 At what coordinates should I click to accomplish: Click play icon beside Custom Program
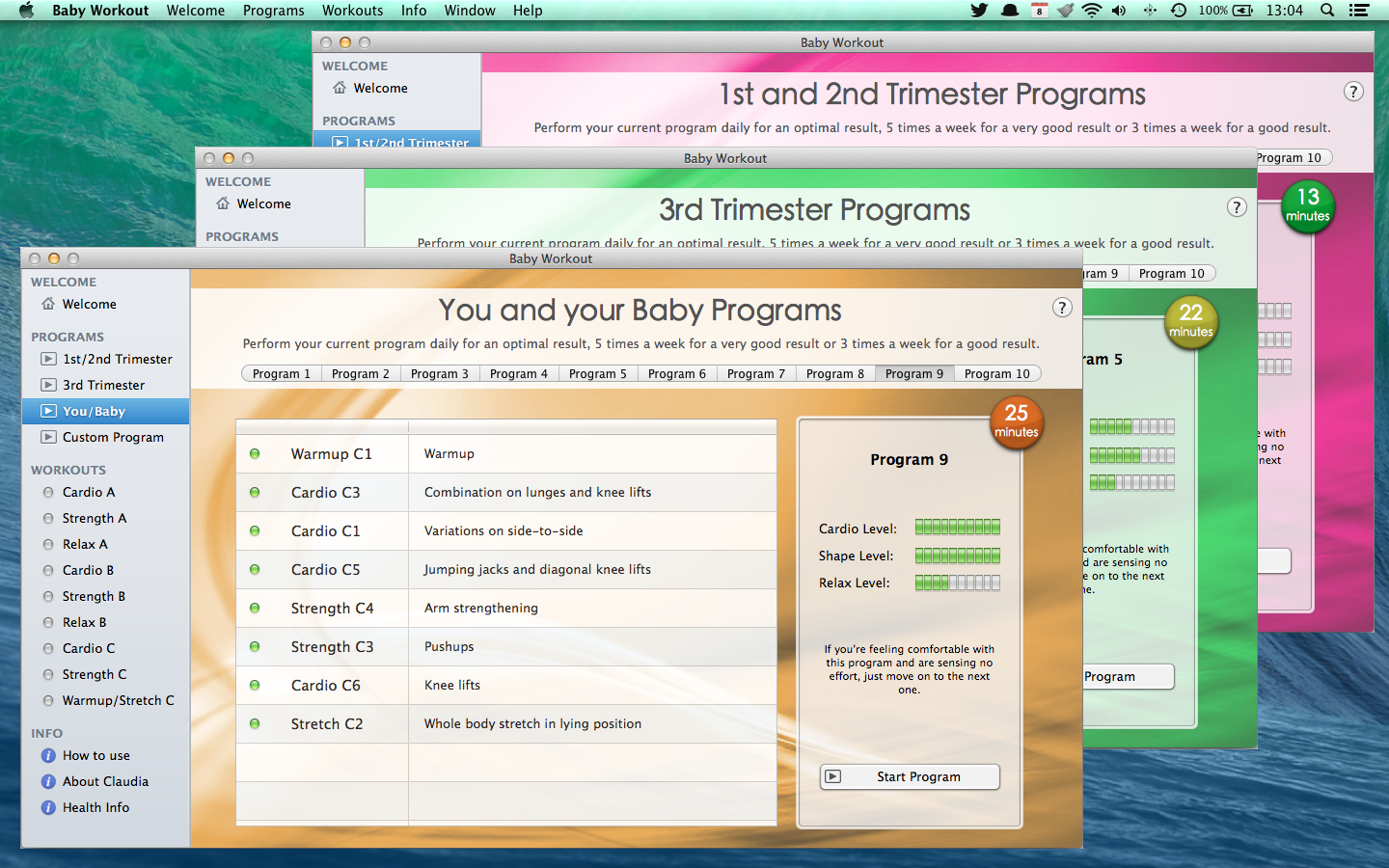(x=48, y=437)
